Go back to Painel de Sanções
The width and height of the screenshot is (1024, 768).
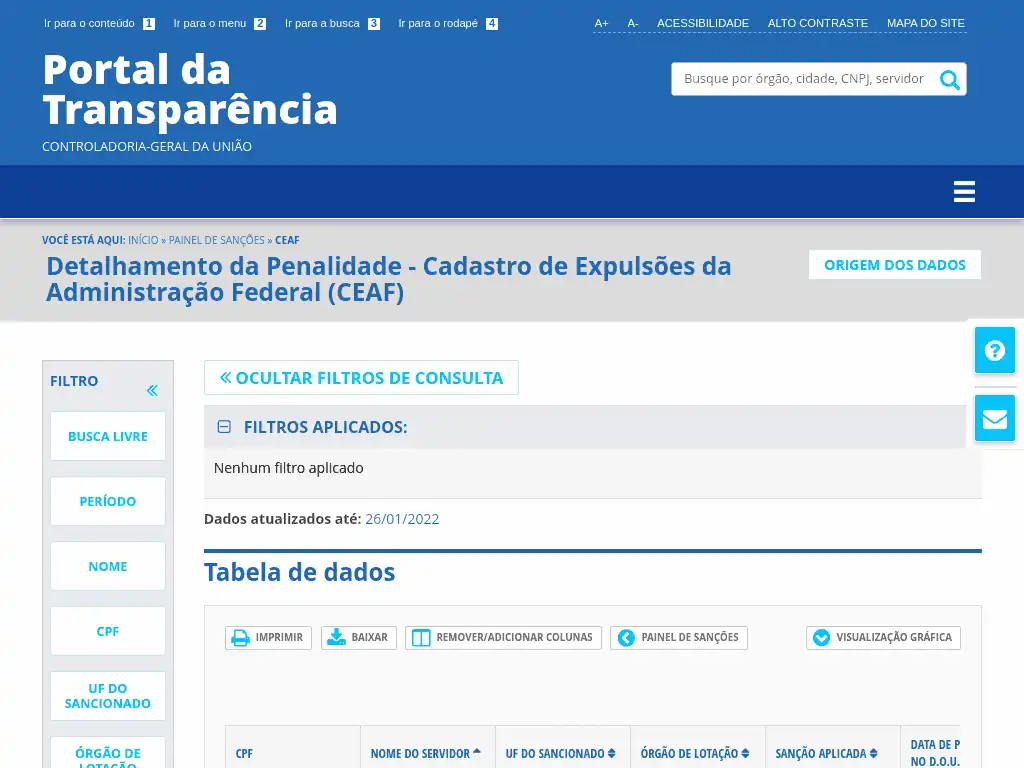pyautogui.click(x=679, y=638)
